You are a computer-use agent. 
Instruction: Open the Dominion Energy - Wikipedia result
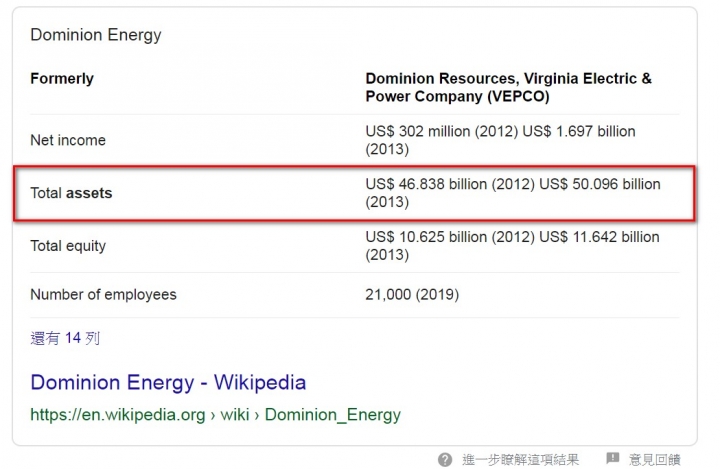(168, 382)
